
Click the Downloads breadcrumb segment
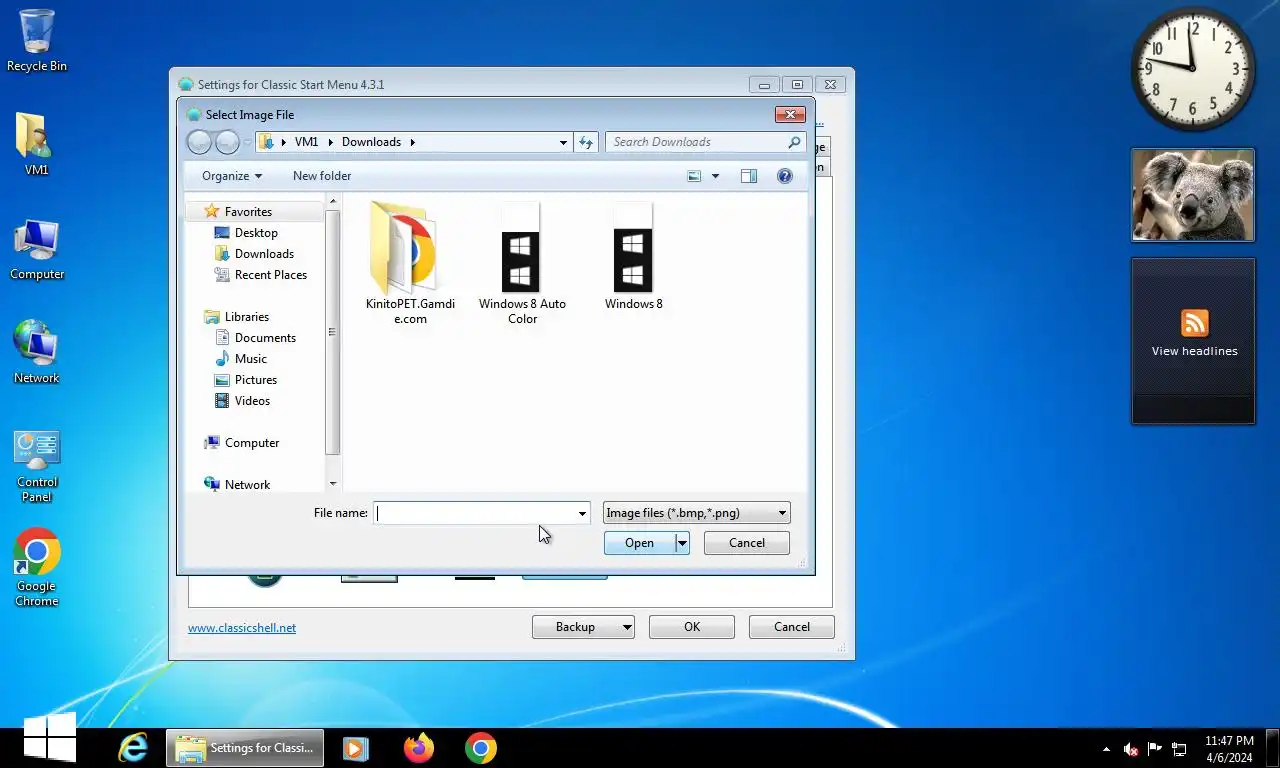371,142
